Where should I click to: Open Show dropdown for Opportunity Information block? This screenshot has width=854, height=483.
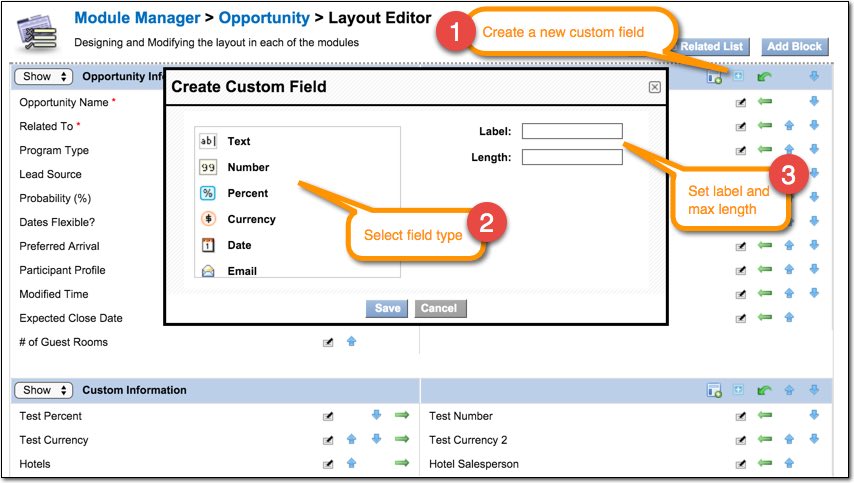tap(44, 77)
